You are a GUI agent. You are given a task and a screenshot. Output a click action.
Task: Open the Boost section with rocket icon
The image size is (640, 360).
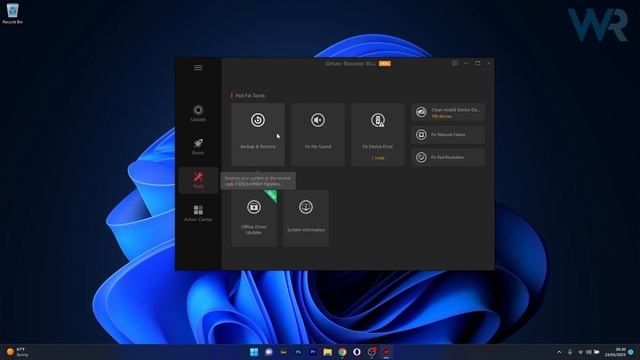tap(198, 147)
